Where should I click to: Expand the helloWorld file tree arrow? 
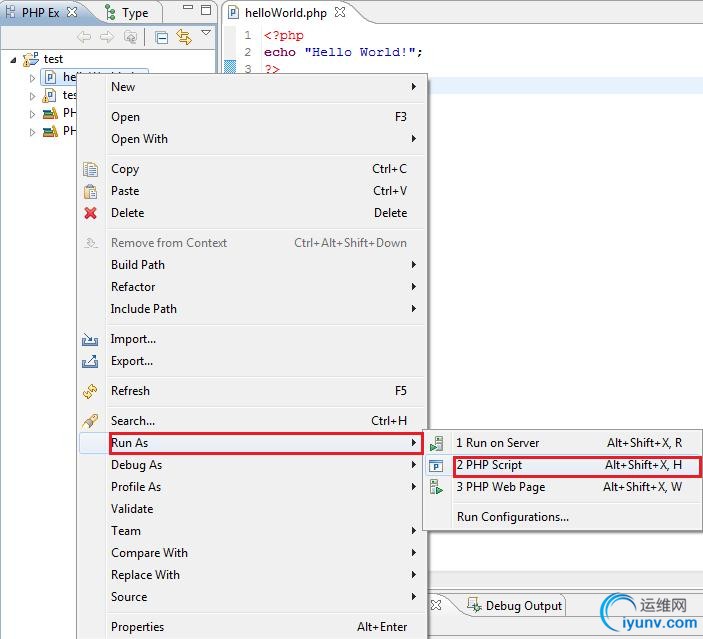point(32,78)
